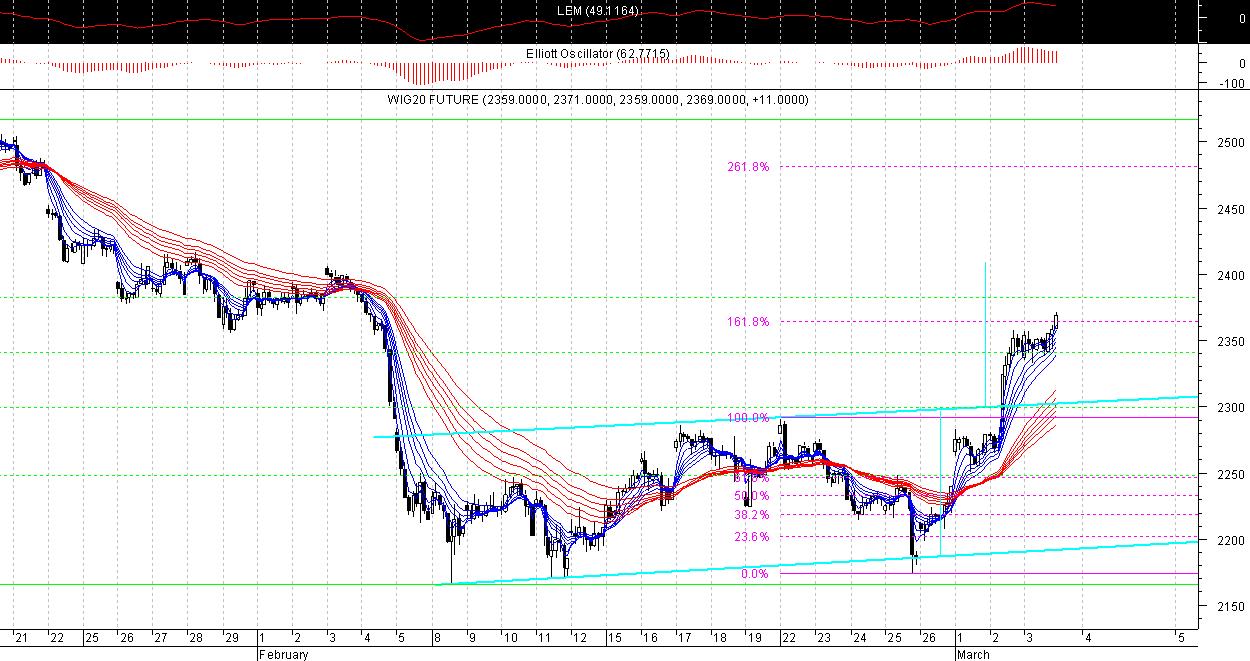Click the 38.2% retracement label
The height and width of the screenshot is (661, 1250).
751,515
